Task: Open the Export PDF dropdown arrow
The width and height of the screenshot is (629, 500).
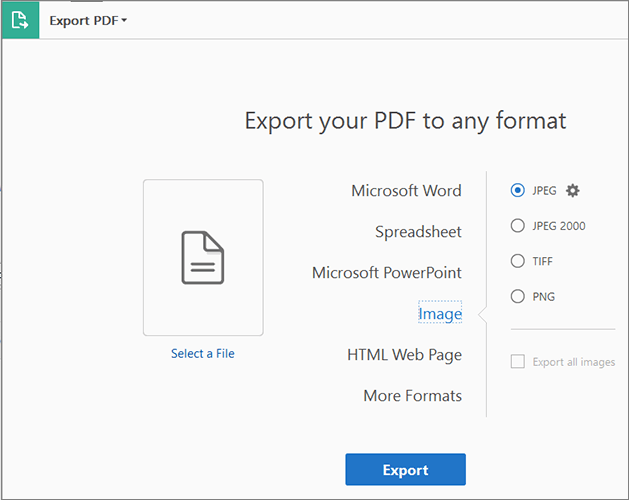Action: [124, 21]
